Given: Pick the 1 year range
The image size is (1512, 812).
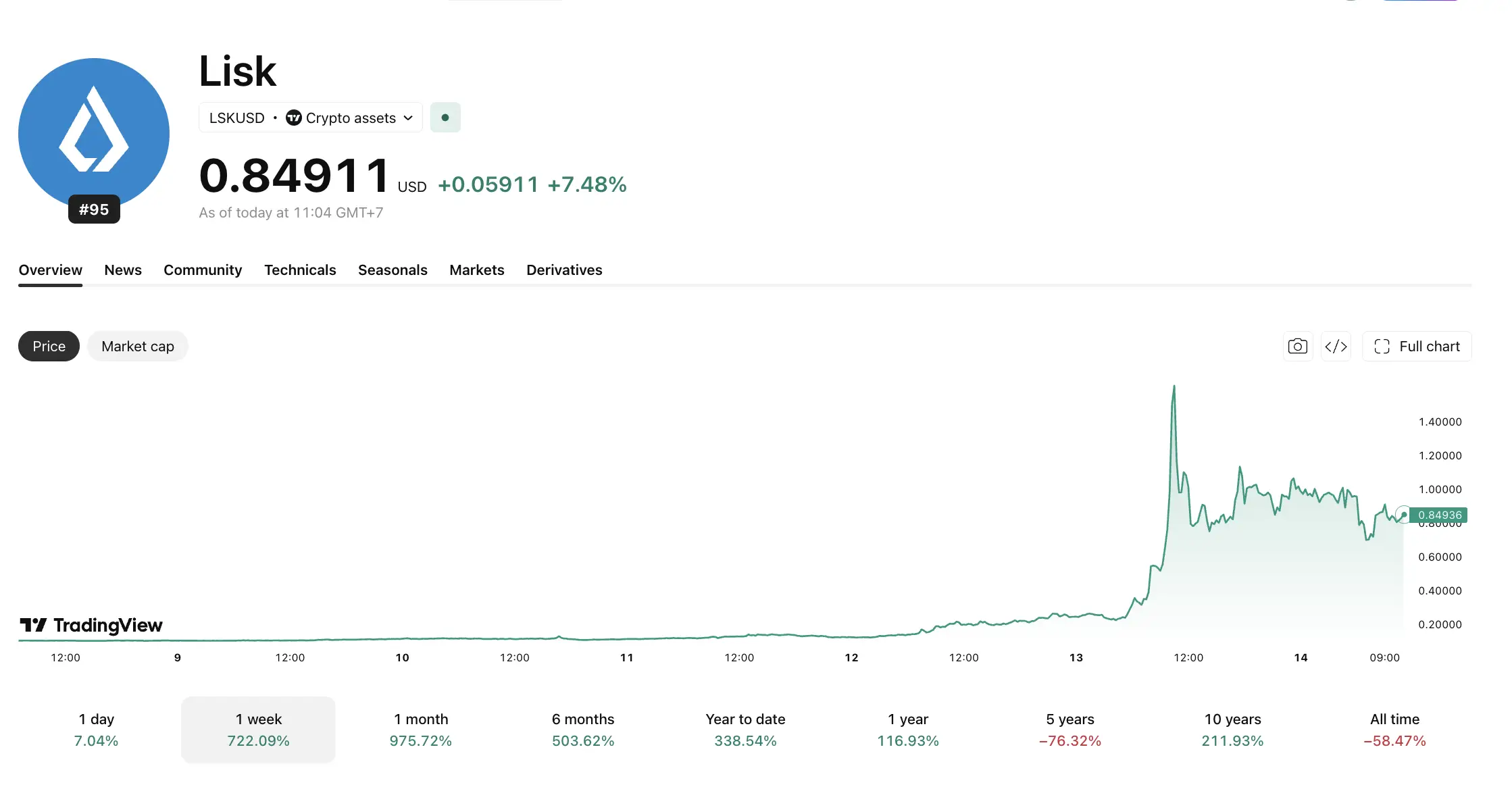Looking at the screenshot, I should point(908,730).
